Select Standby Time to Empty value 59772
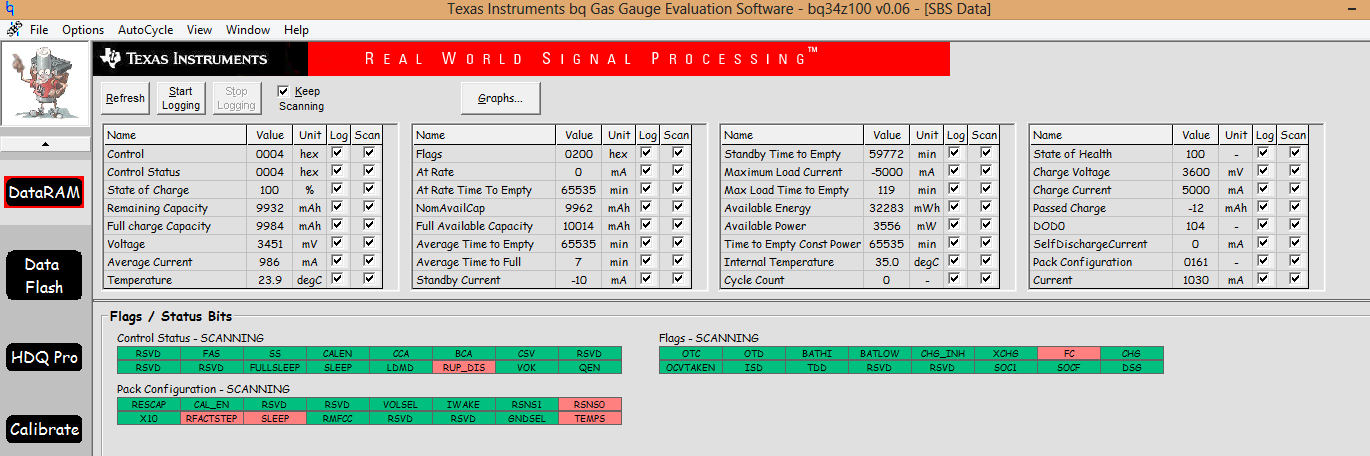This screenshot has width=1370, height=456. click(x=887, y=154)
